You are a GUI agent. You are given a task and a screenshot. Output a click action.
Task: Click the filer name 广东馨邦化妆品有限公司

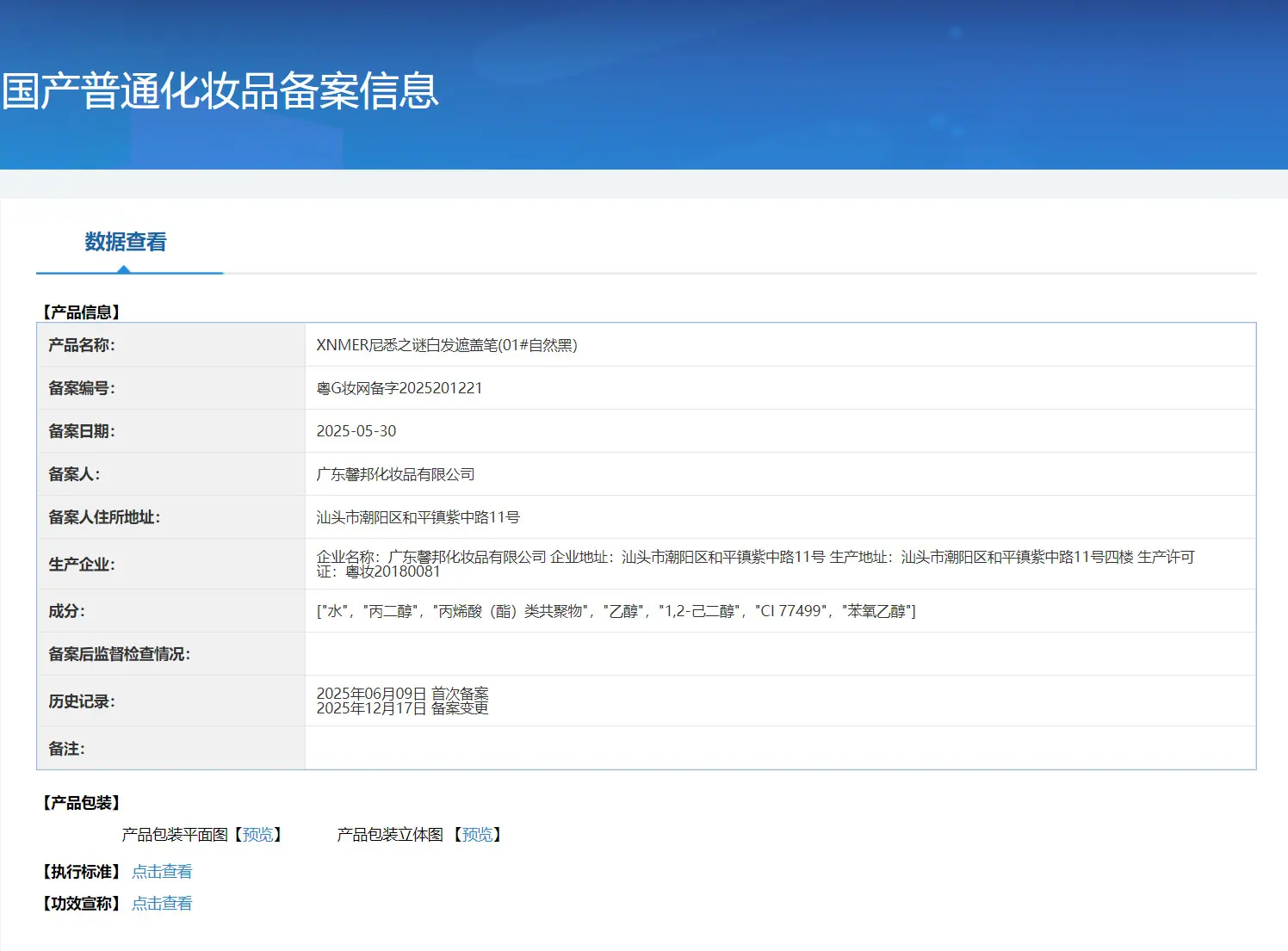[395, 474]
